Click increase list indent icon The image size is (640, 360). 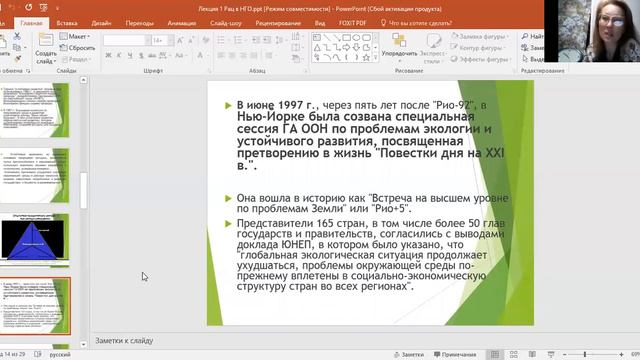(267, 40)
